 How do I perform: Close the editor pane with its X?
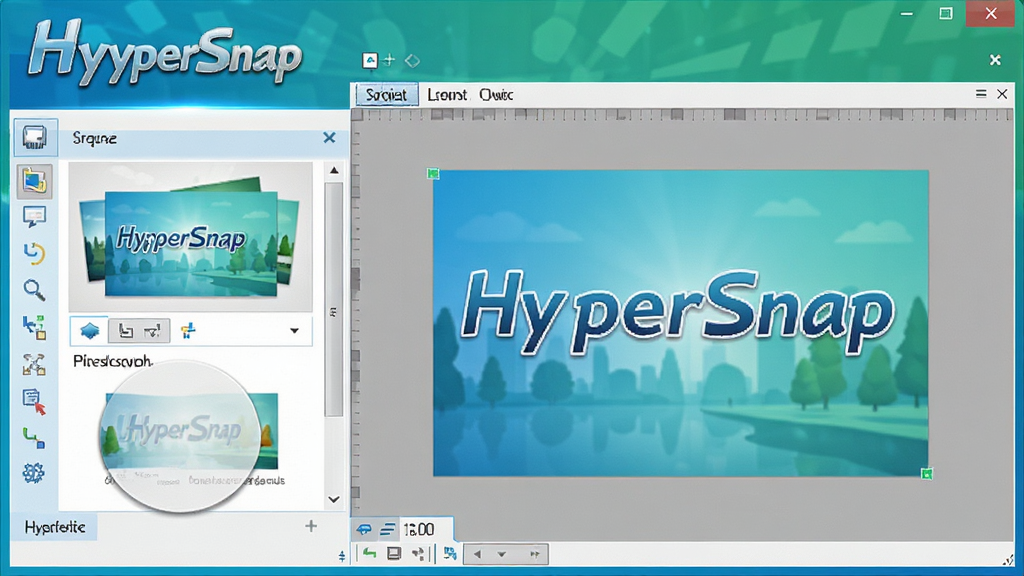pyautogui.click(x=1002, y=94)
